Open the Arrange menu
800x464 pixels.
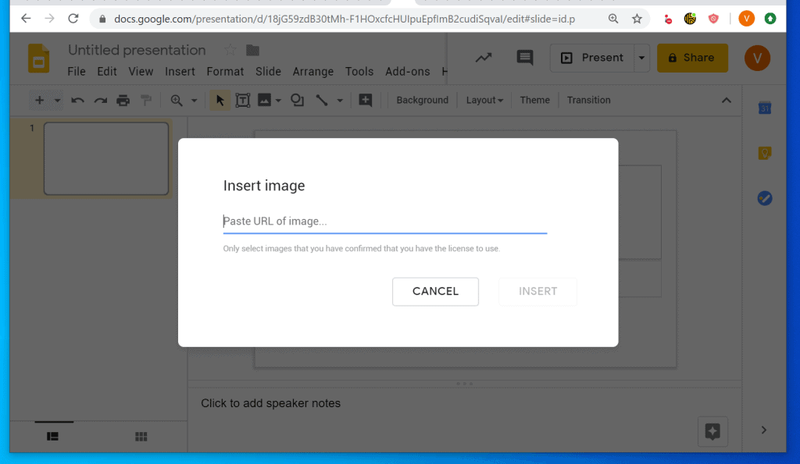click(x=313, y=71)
